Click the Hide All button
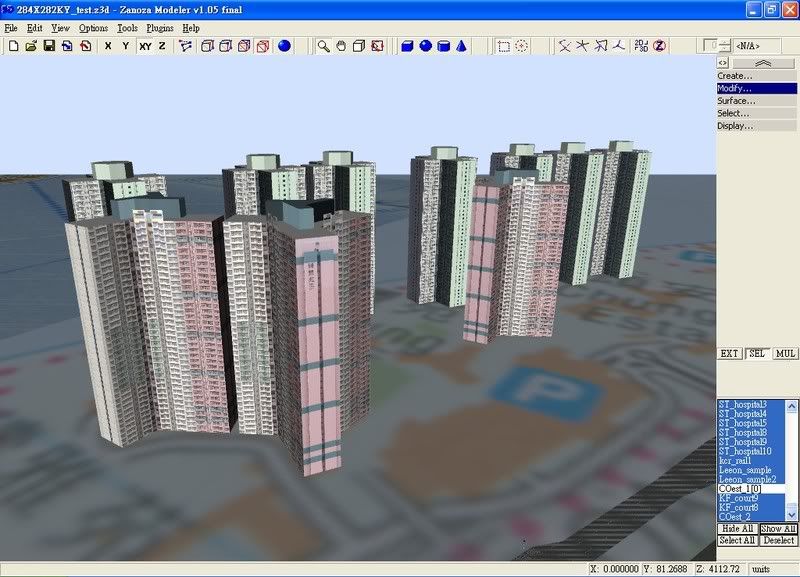The height and width of the screenshot is (577, 800). coord(737,529)
